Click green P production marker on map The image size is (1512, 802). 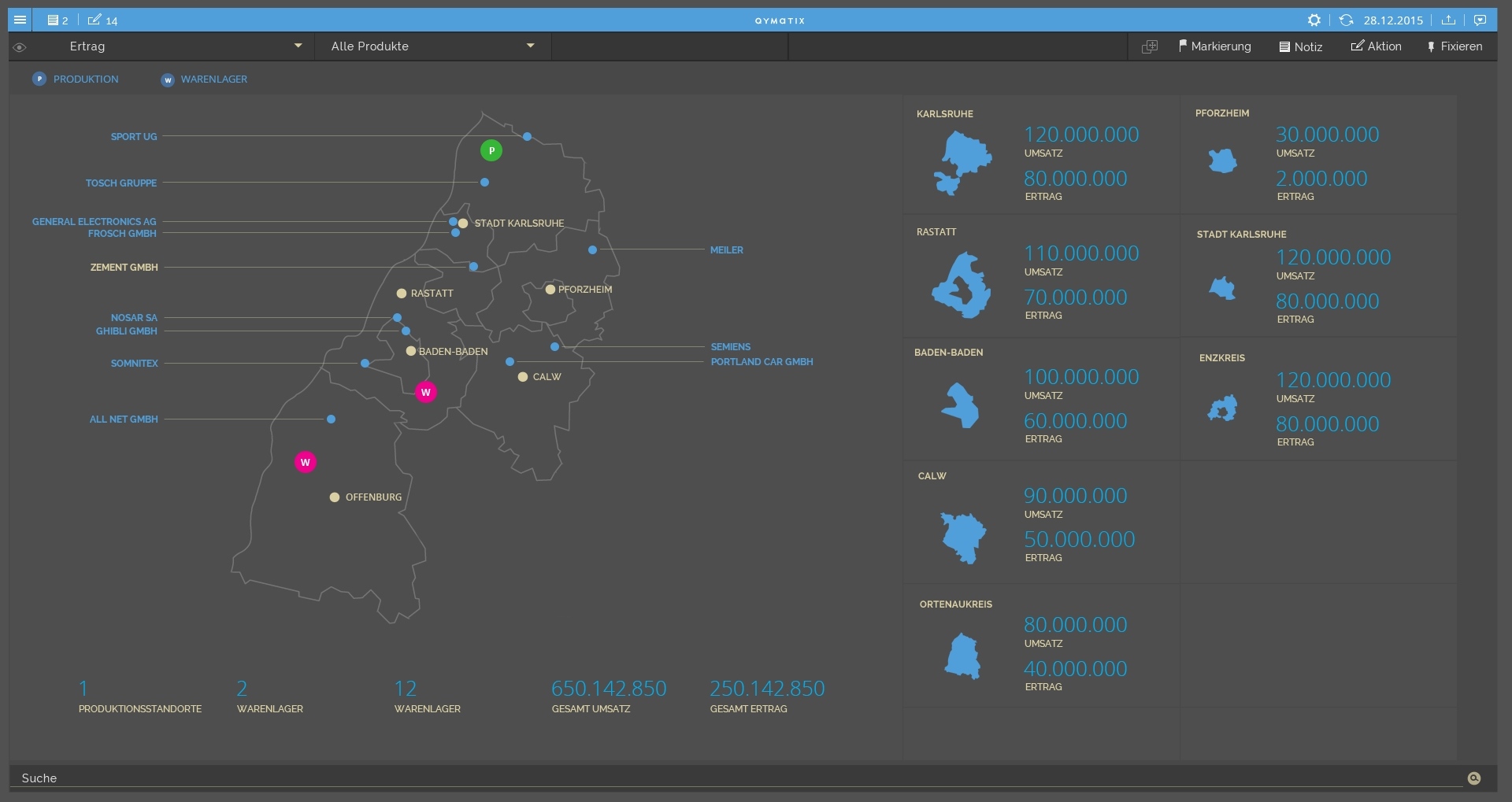click(491, 150)
